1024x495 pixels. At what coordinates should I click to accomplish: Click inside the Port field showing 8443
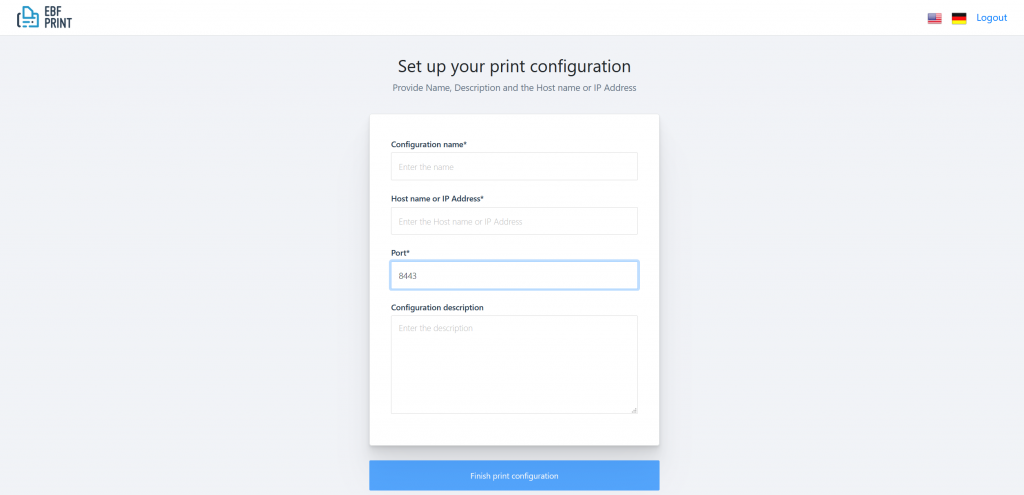tap(514, 276)
